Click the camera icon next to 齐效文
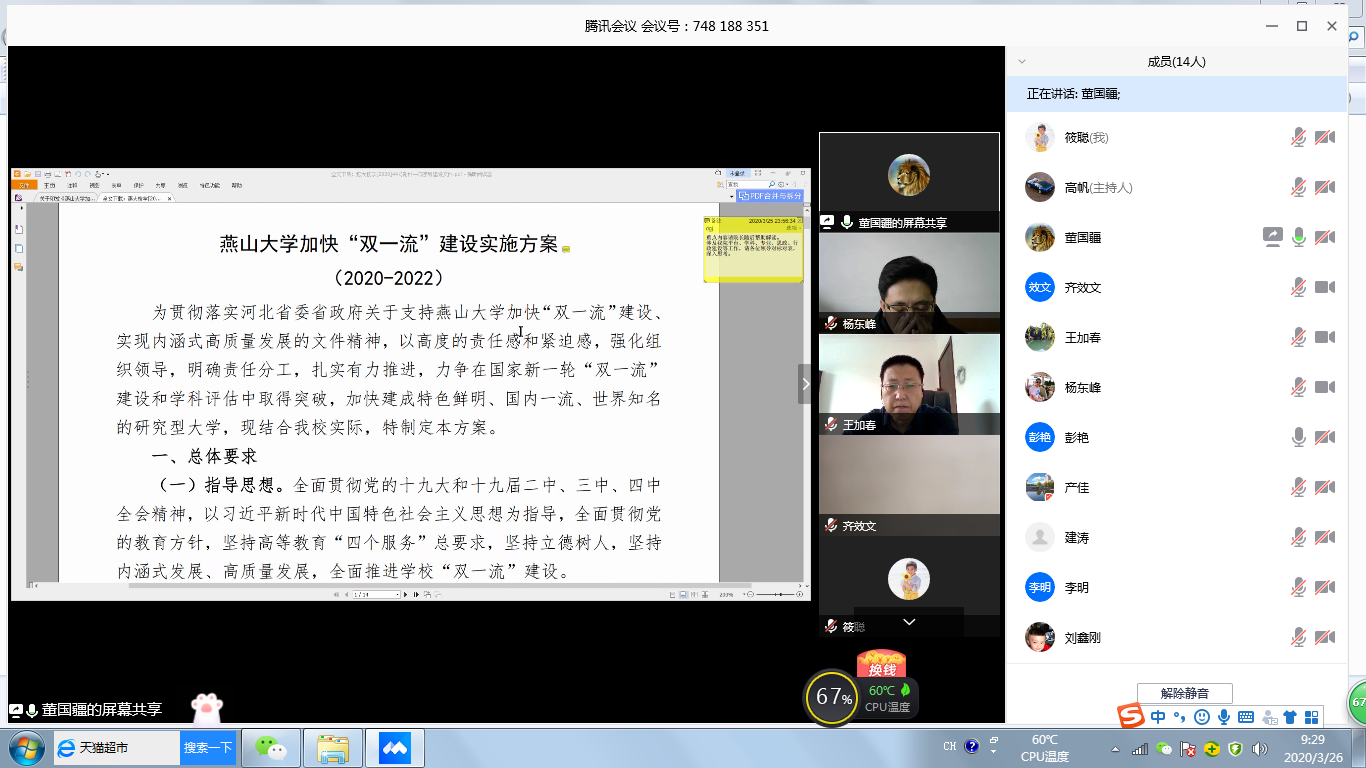The height and width of the screenshot is (768, 1366). (1325, 288)
